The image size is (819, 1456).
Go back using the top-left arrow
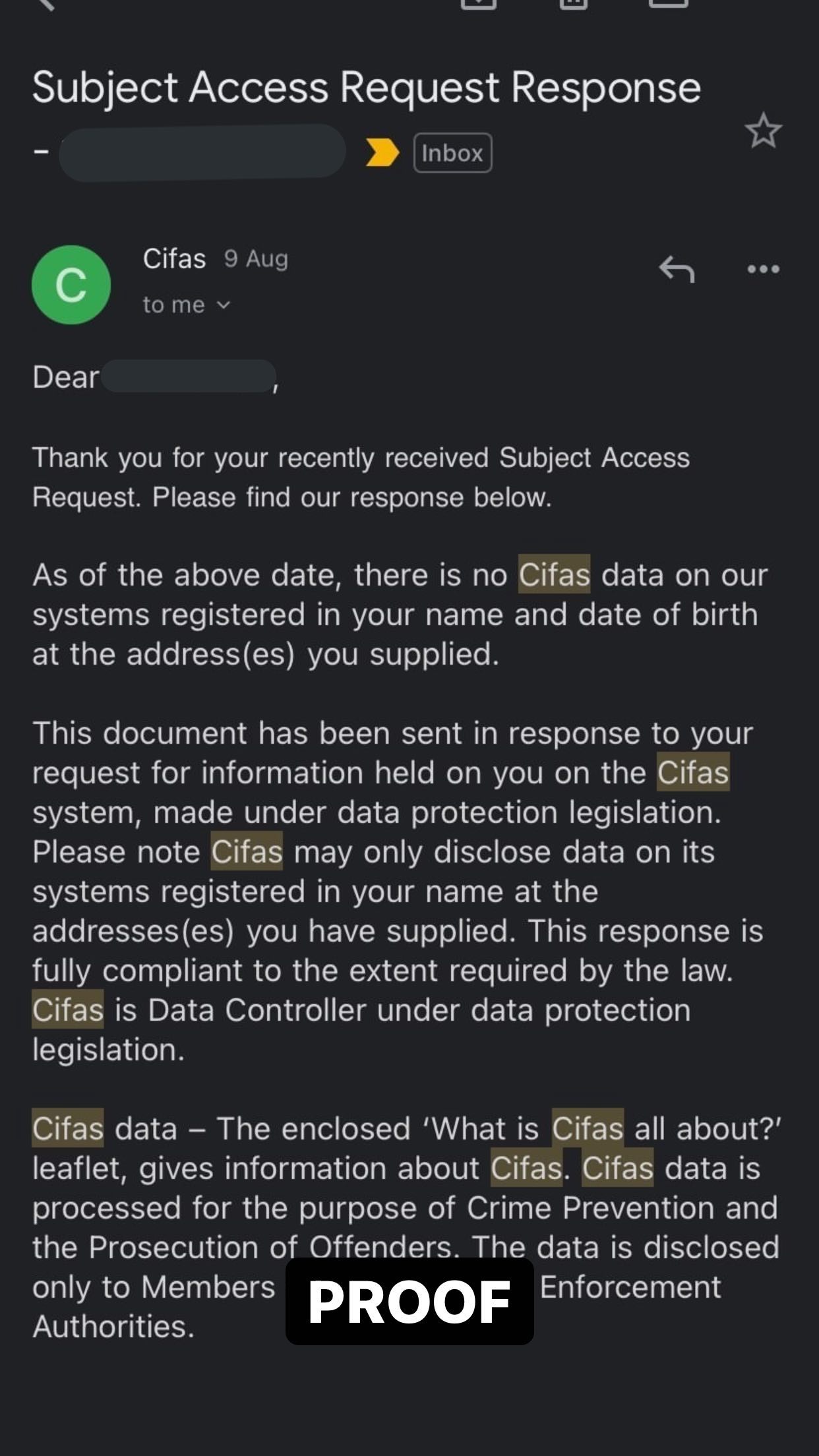click(x=45, y=3)
